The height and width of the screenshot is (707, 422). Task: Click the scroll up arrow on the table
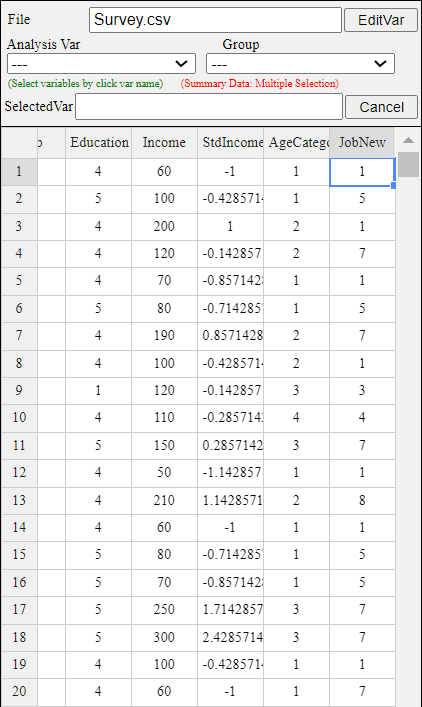click(x=408, y=141)
